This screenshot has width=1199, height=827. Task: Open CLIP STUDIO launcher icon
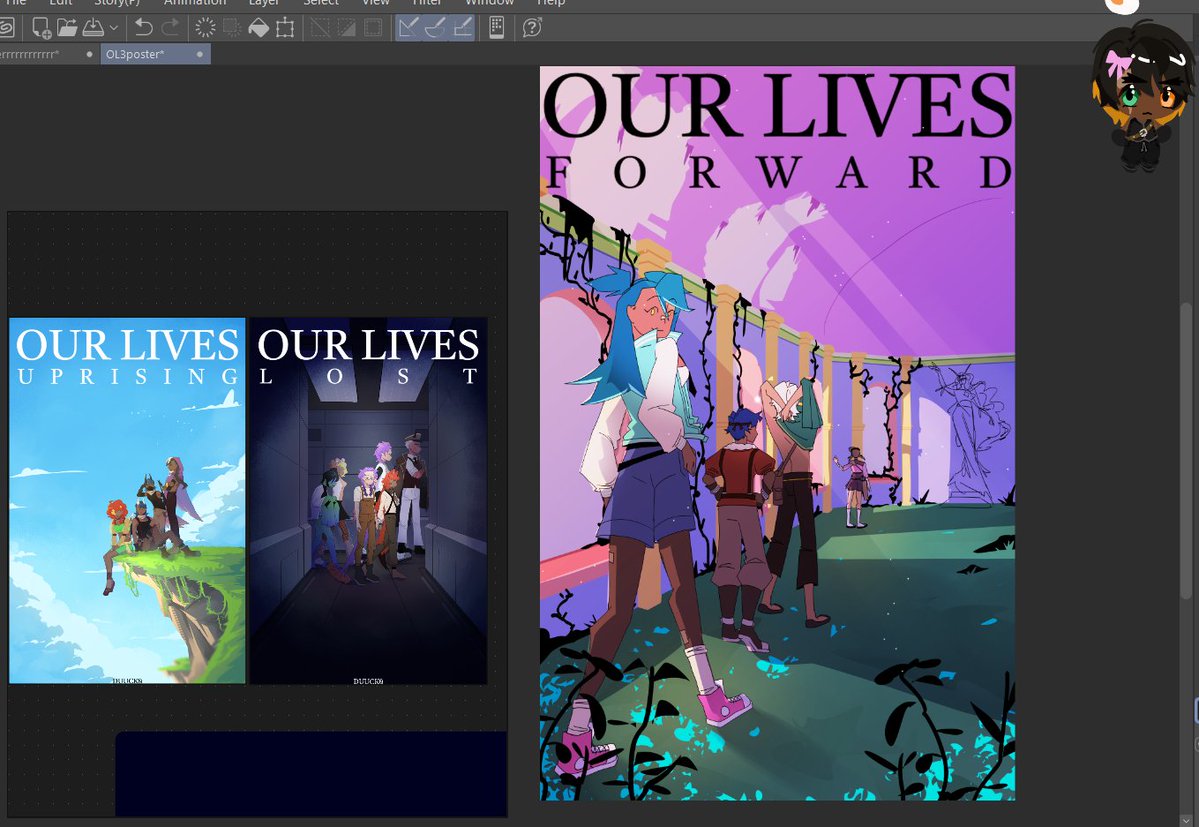[x=6, y=28]
